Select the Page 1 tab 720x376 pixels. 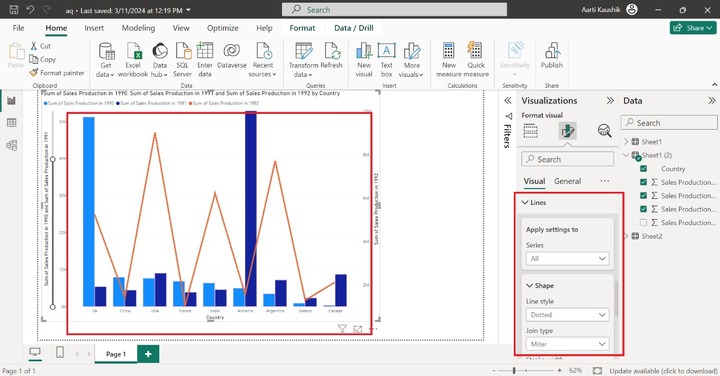[116, 354]
